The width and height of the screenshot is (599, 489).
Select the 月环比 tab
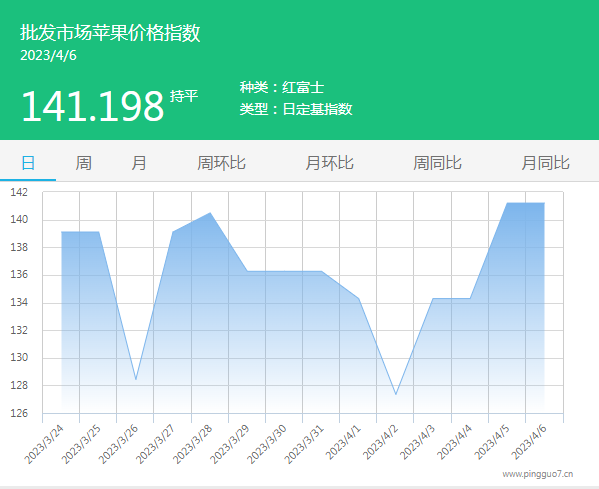click(x=329, y=163)
